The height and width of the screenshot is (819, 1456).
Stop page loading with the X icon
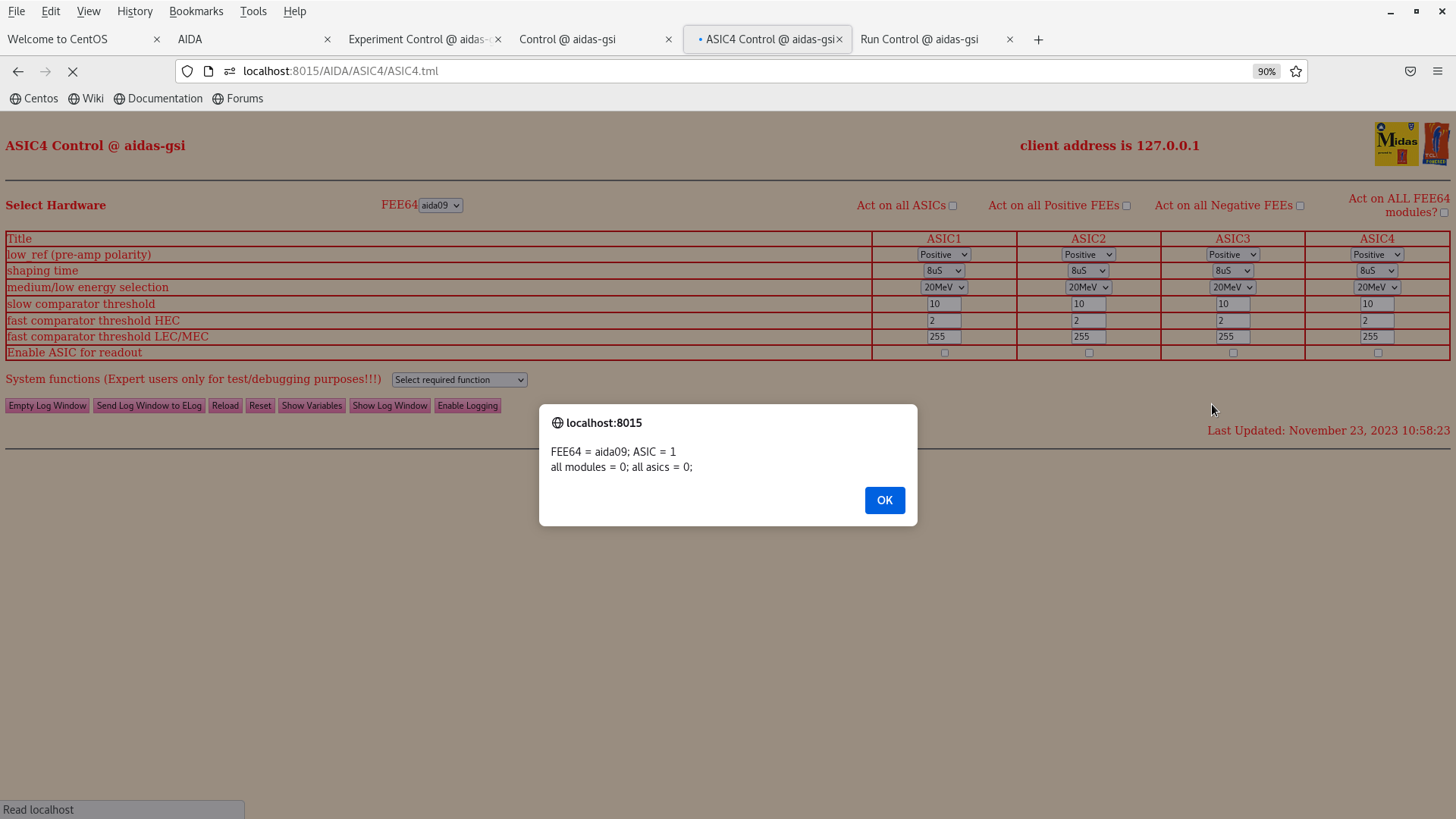point(73,71)
